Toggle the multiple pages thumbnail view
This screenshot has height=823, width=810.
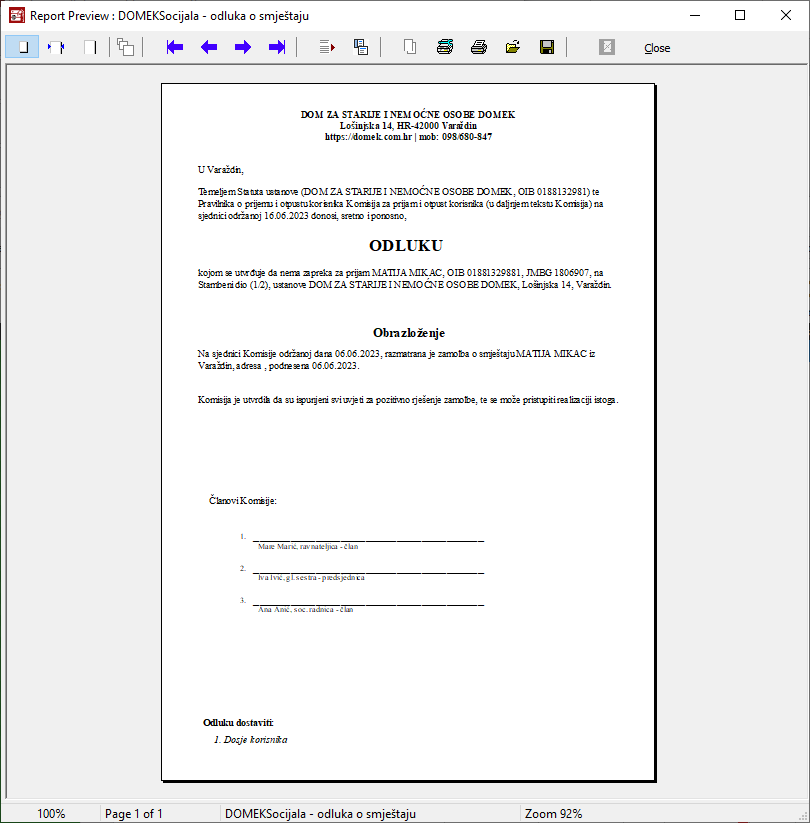point(125,47)
